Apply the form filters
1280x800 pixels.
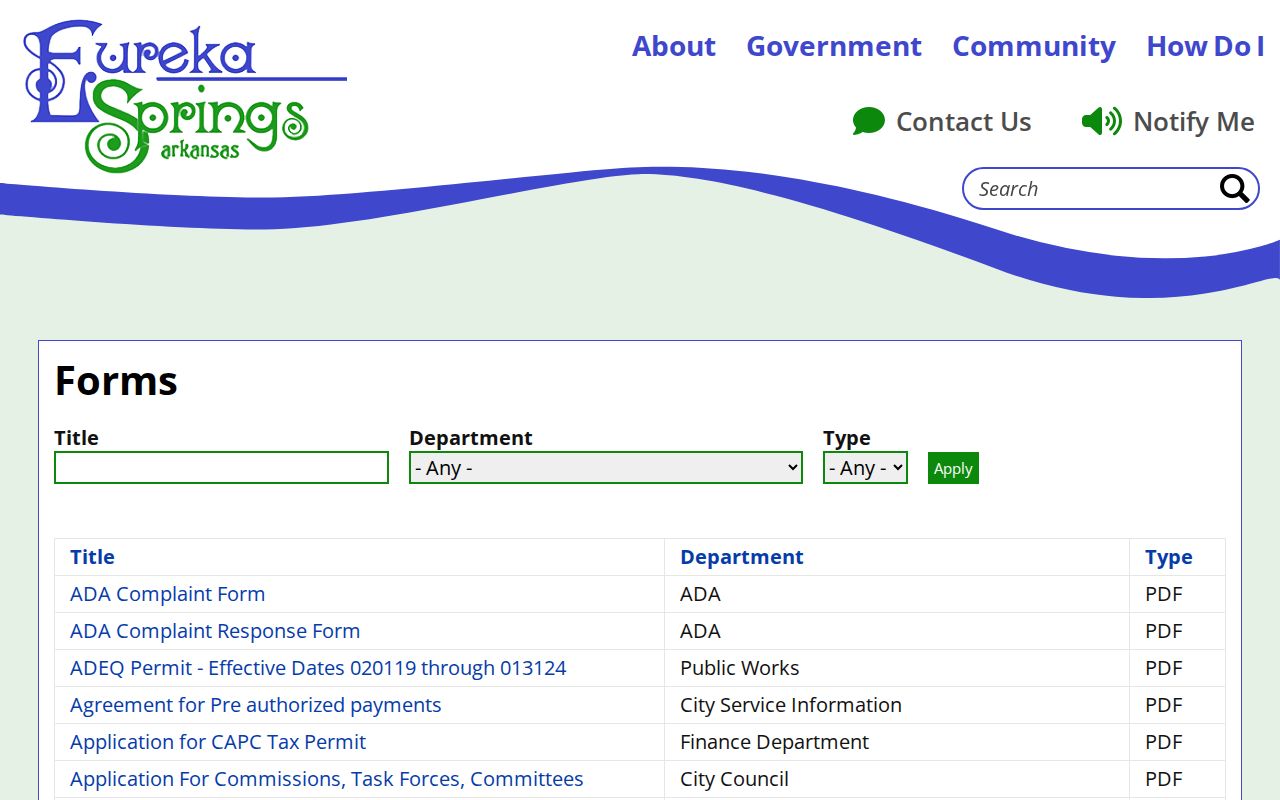[x=953, y=468]
